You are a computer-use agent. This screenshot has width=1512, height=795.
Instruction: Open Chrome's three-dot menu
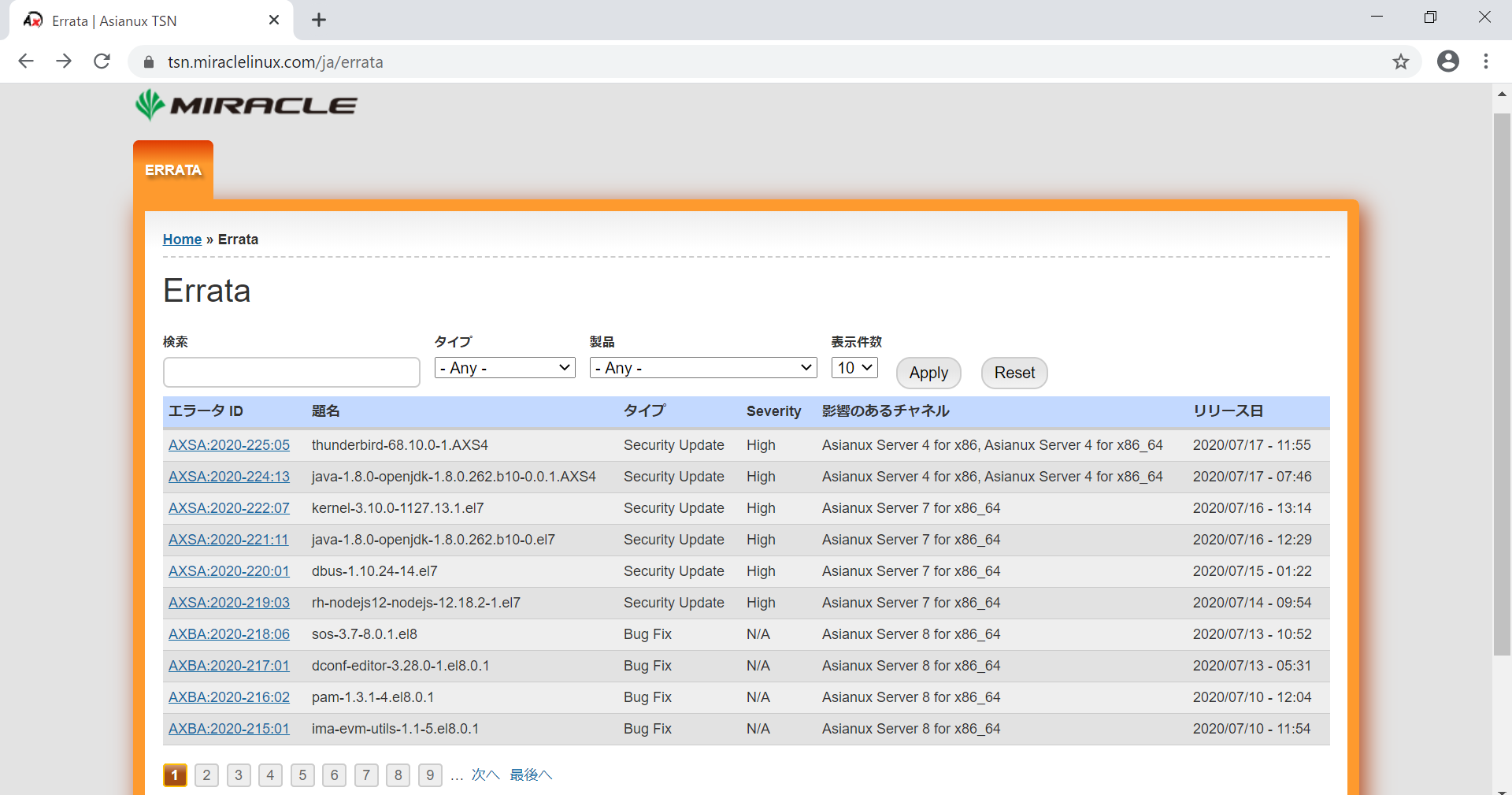point(1485,61)
